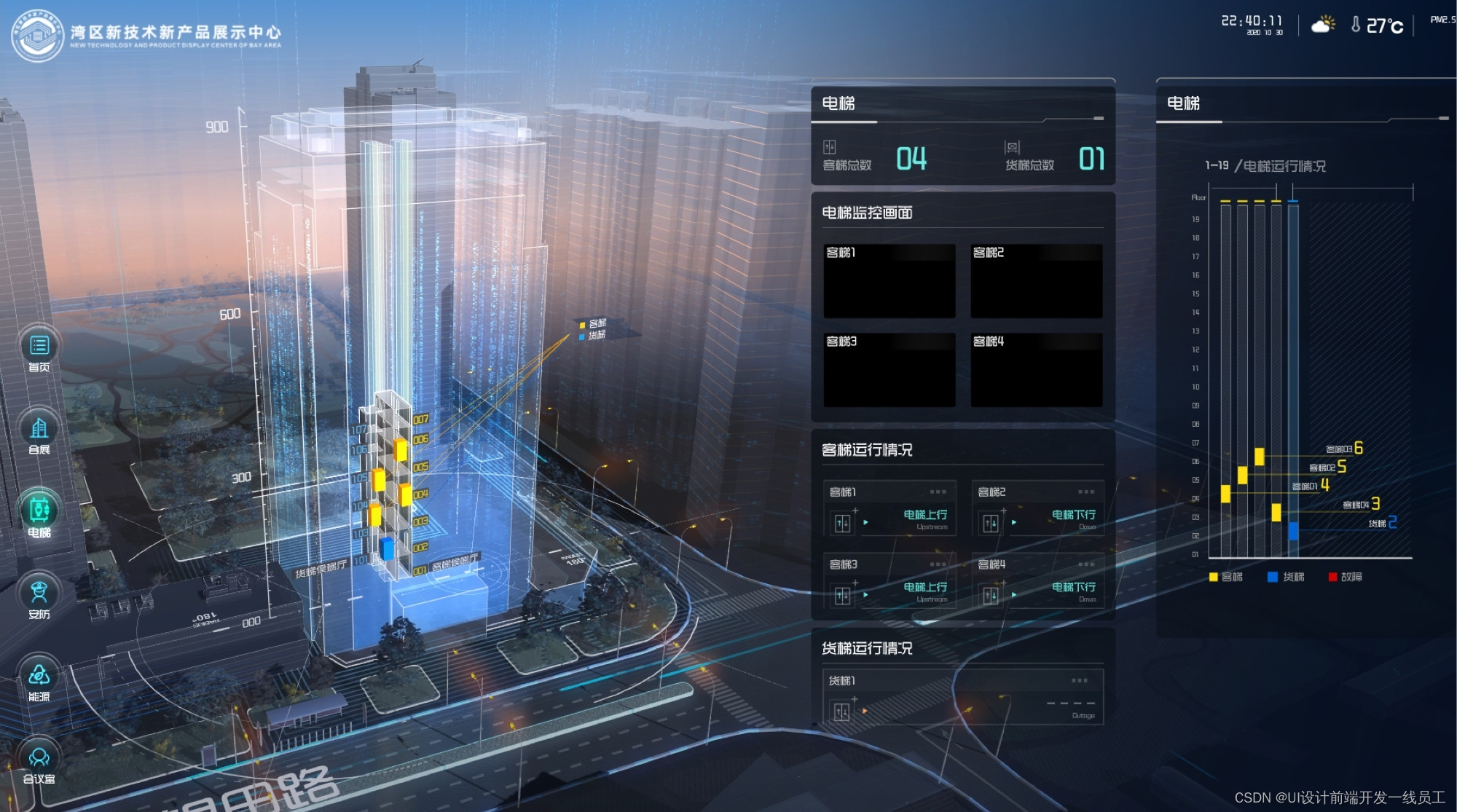Click the 客梯总数 04 counter
1457x812 pixels.
(911, 159)
